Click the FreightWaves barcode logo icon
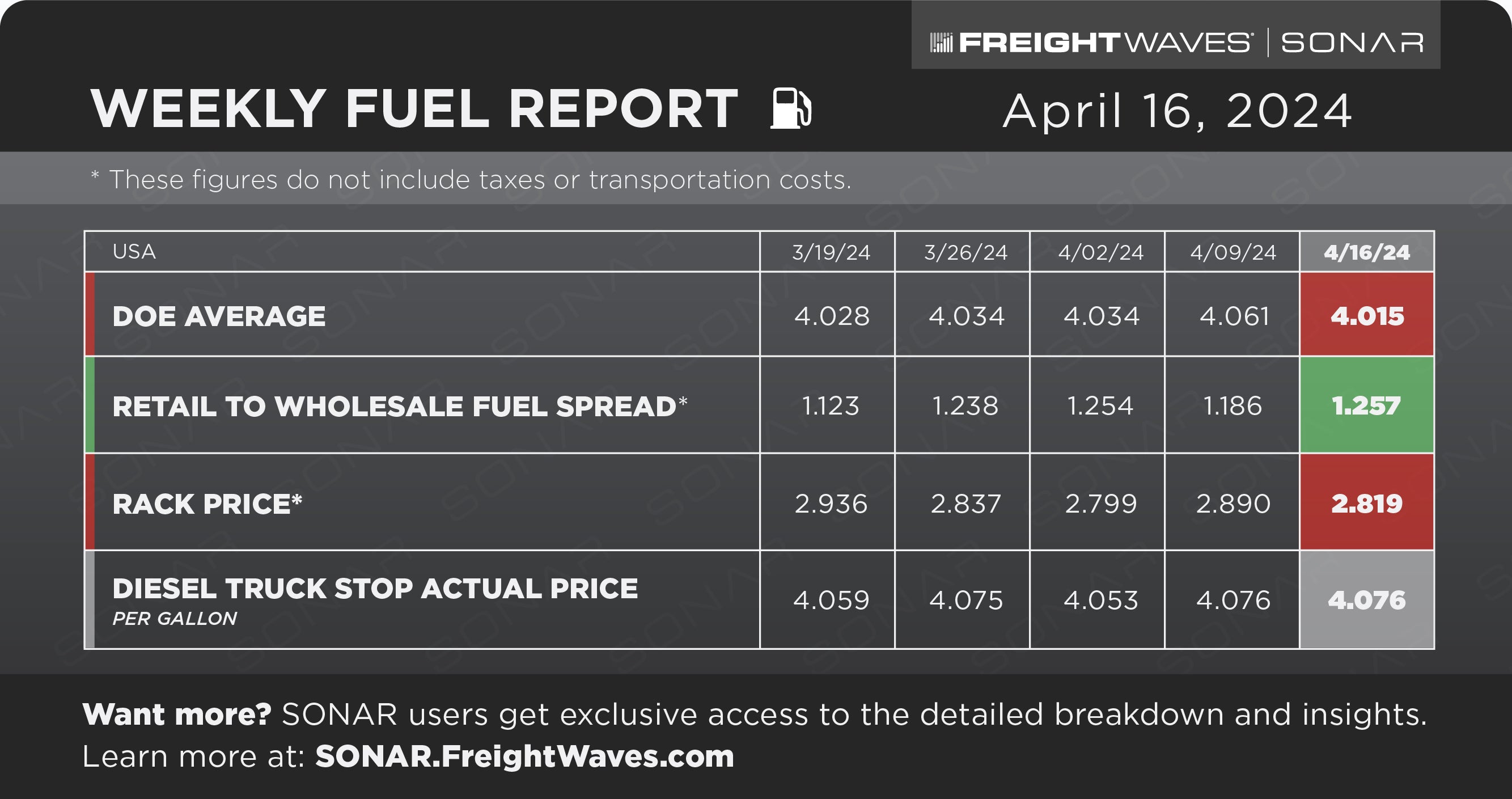This screenshot has height=799, width=1512. click(942, 43)
